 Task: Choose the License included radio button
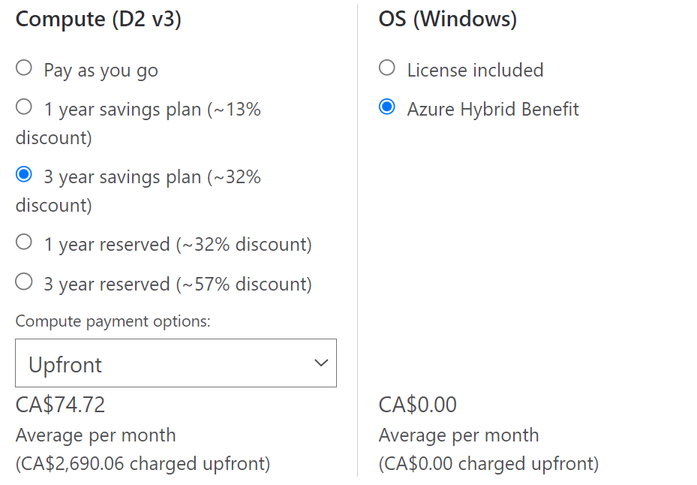387,69
